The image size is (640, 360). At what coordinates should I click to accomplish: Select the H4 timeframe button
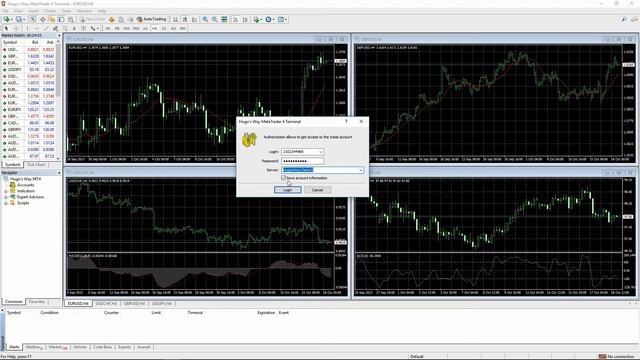[x=155, y=29]
